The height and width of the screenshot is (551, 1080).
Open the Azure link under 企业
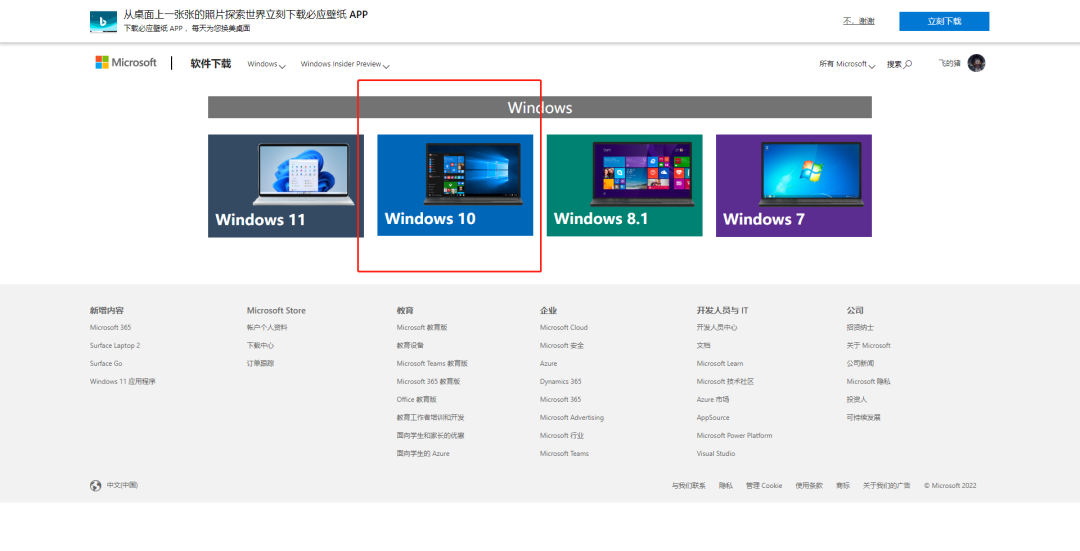click(549, 364)
